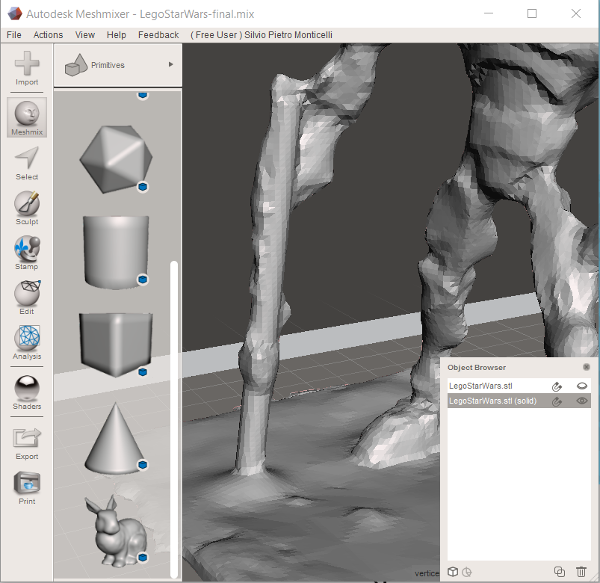Click the Meshmixer app logo in title bar
Image resolution: width=600 pixels, height=583 pixels.
(15, 14)
